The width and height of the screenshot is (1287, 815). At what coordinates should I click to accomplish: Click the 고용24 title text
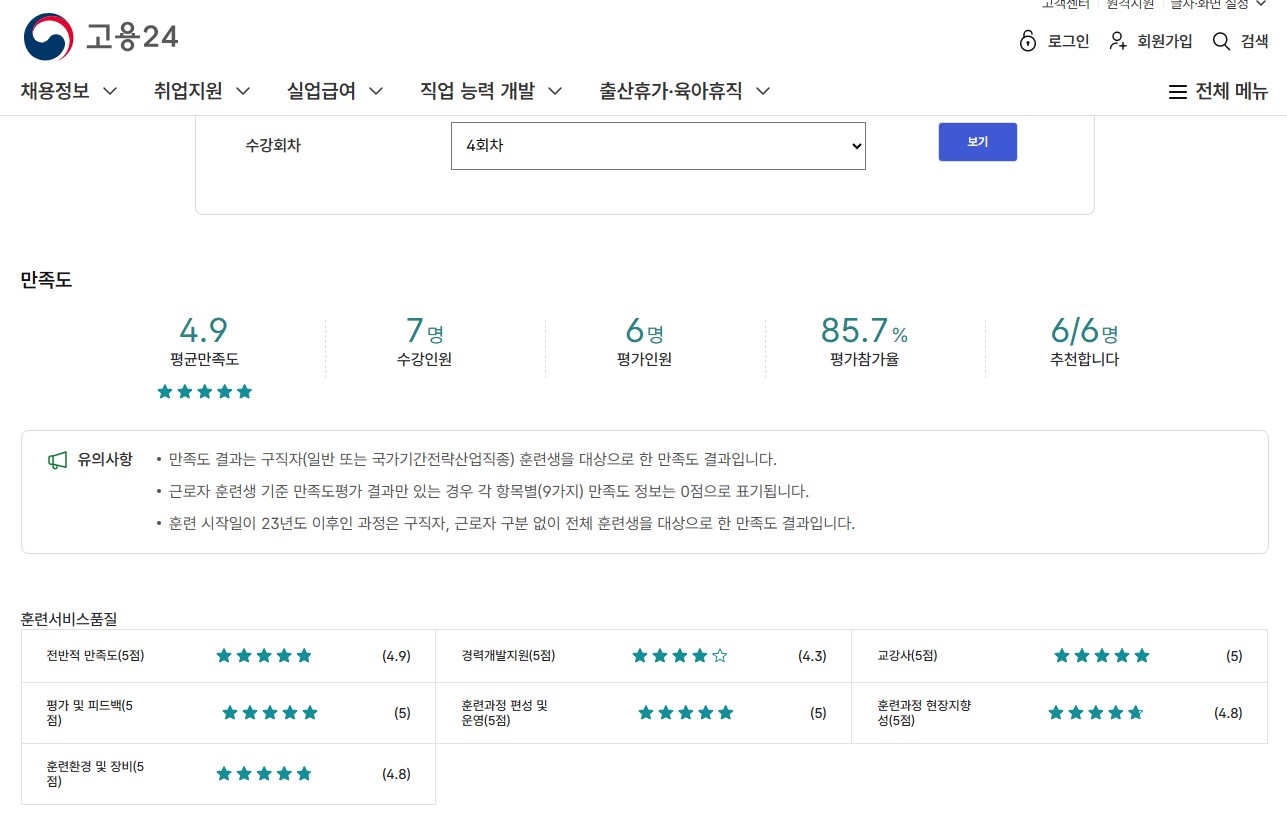132,38
